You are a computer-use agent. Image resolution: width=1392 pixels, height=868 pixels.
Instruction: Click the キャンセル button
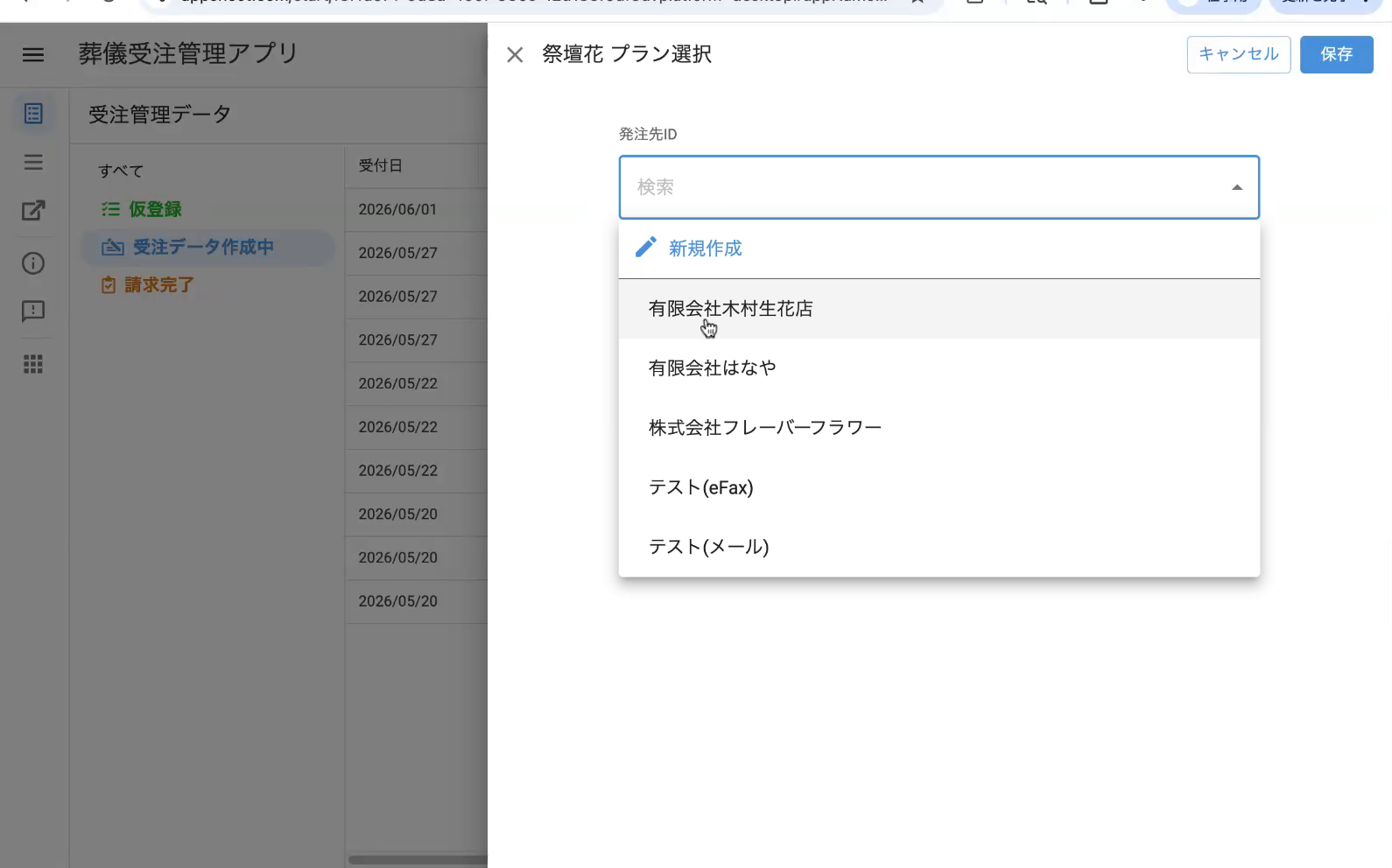tap(1238, 54)
